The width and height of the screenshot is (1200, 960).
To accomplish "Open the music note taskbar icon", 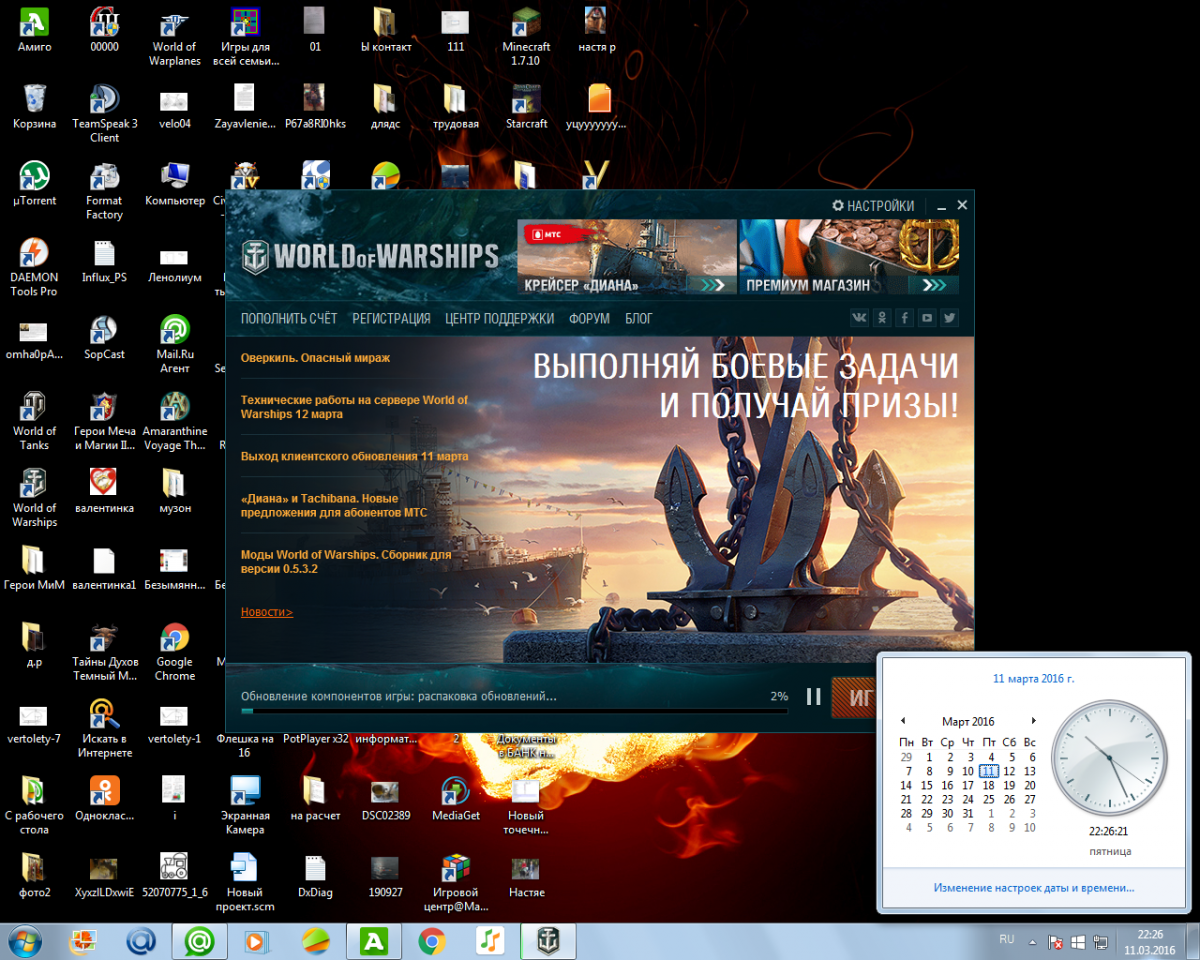I will coord(490,941).
